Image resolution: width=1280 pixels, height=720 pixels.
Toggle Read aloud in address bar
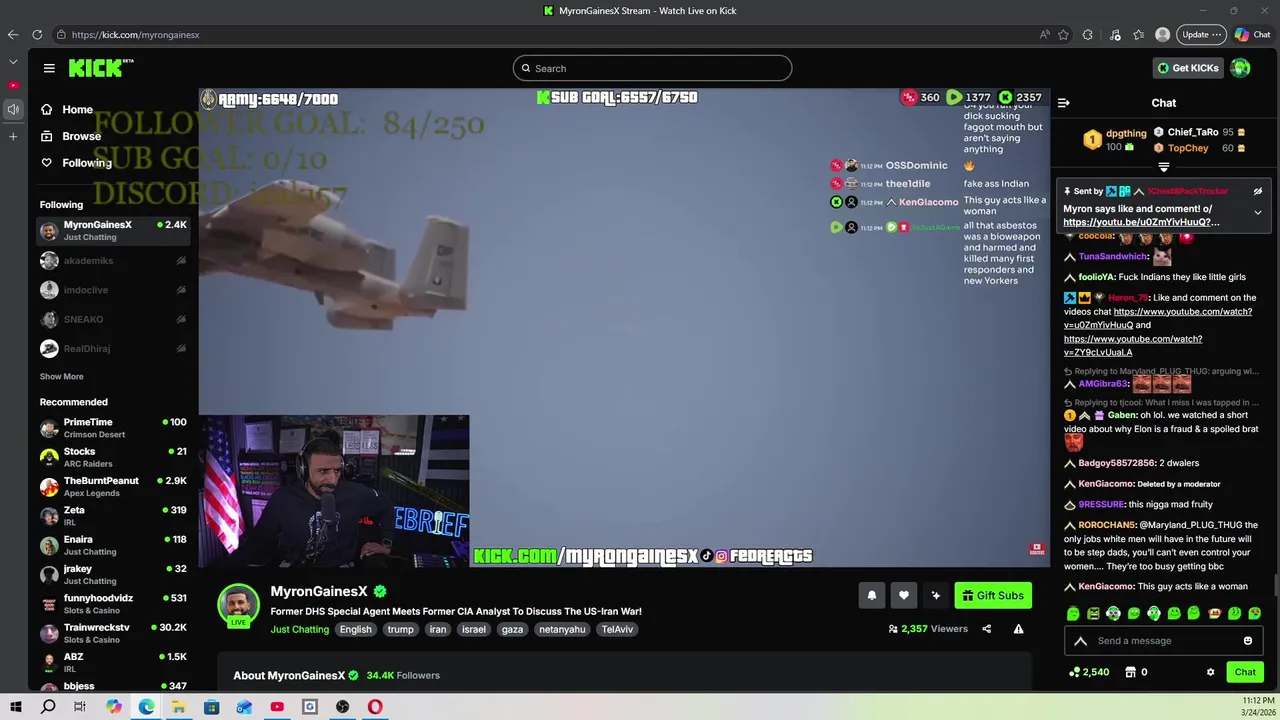tap(1044, 34)
